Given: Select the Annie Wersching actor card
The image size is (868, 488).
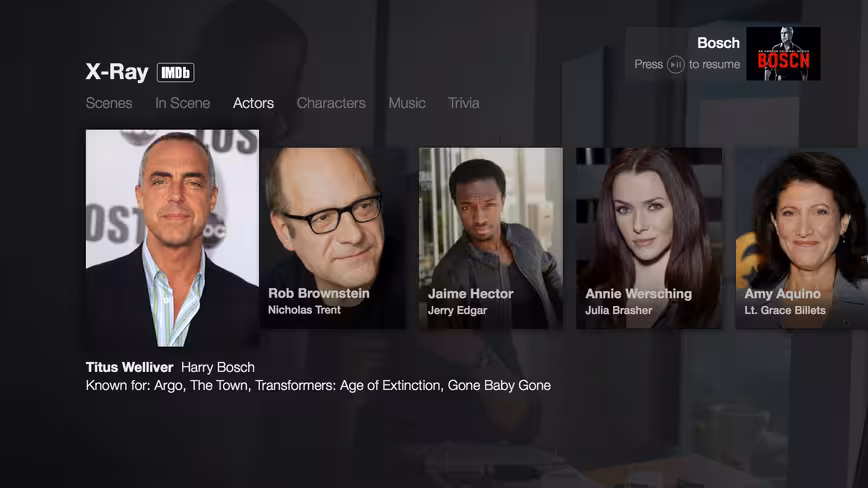Looking at the screenshot, I should pos(649,238).
